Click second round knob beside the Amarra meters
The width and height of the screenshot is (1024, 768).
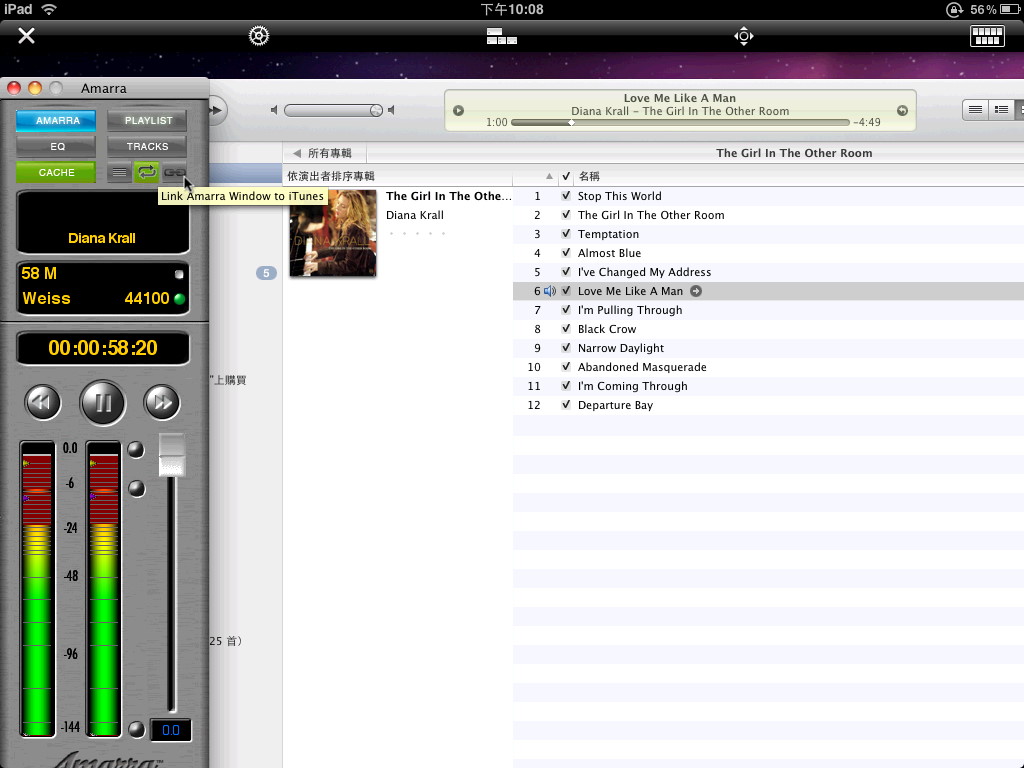coord(136,488)
